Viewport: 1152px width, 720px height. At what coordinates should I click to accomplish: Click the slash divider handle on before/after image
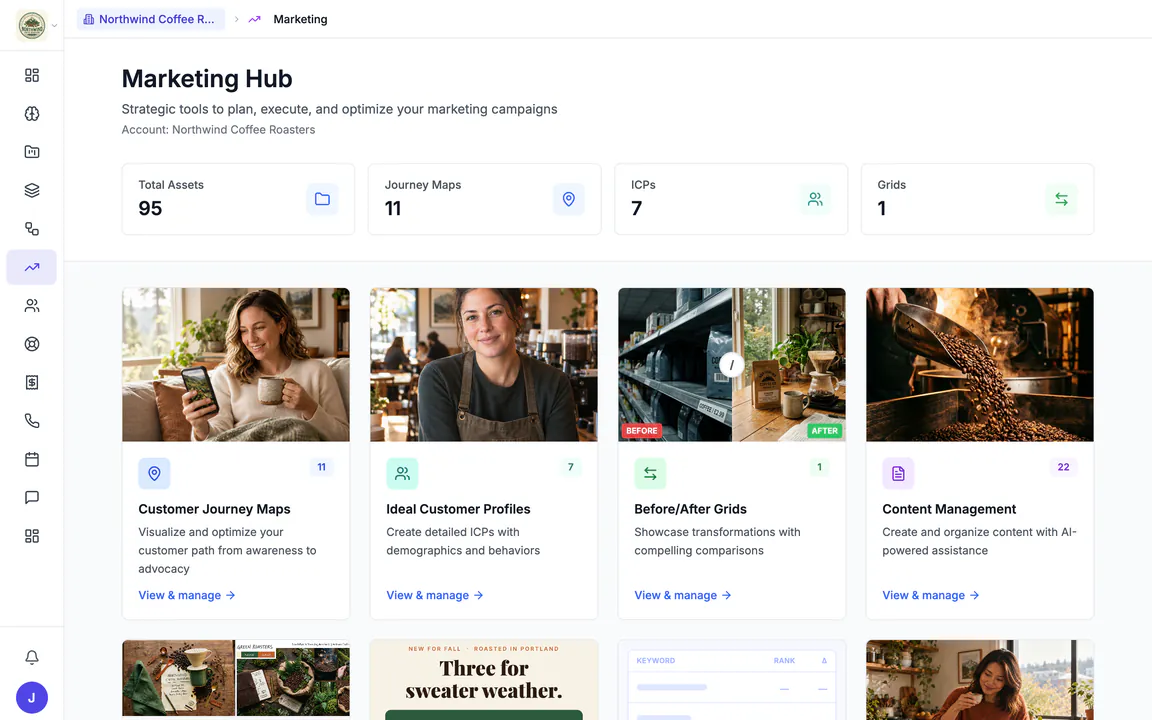click(x=732, y=365)
